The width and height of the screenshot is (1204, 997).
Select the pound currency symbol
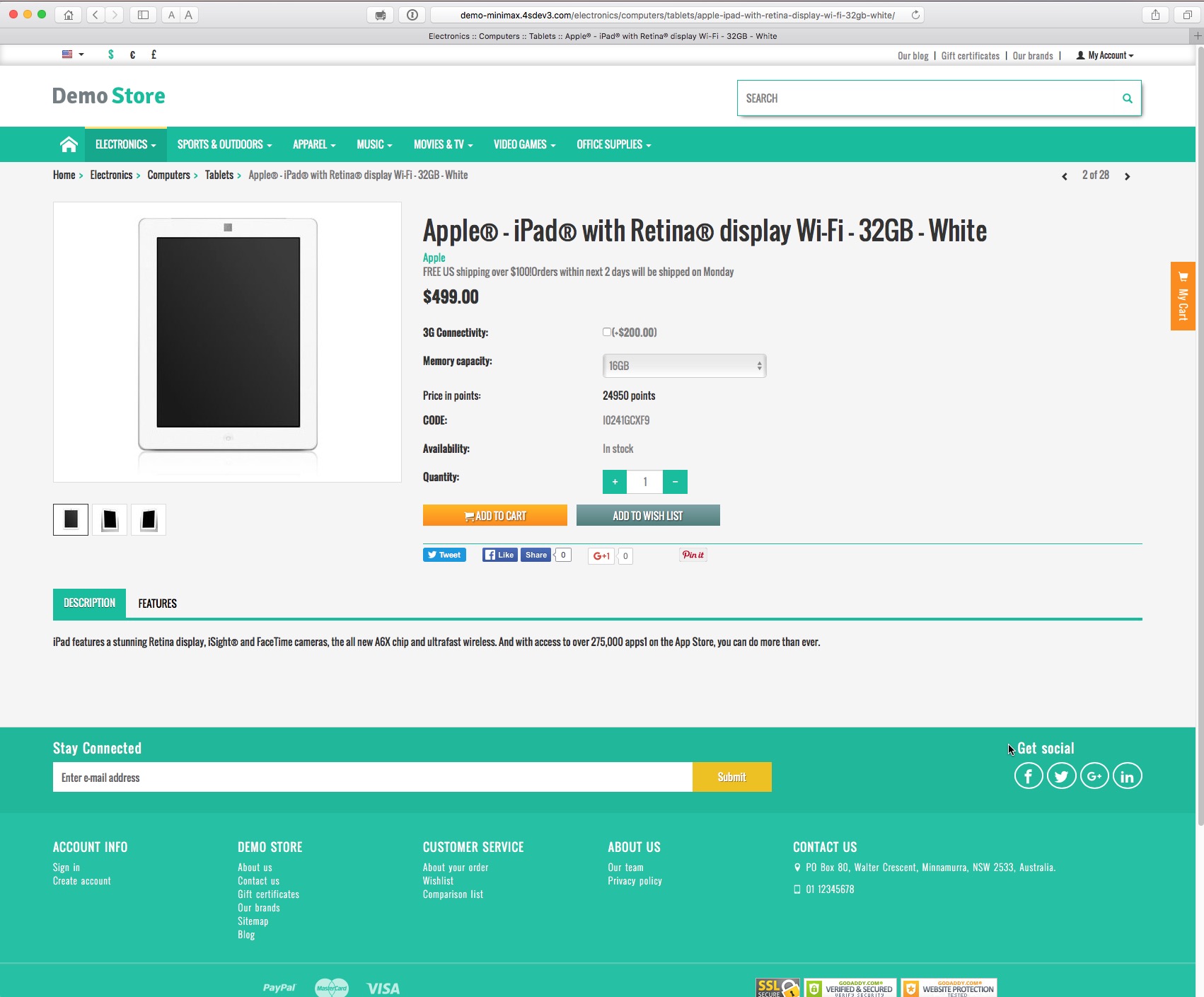pyautogui.click(x=154, y=54)
